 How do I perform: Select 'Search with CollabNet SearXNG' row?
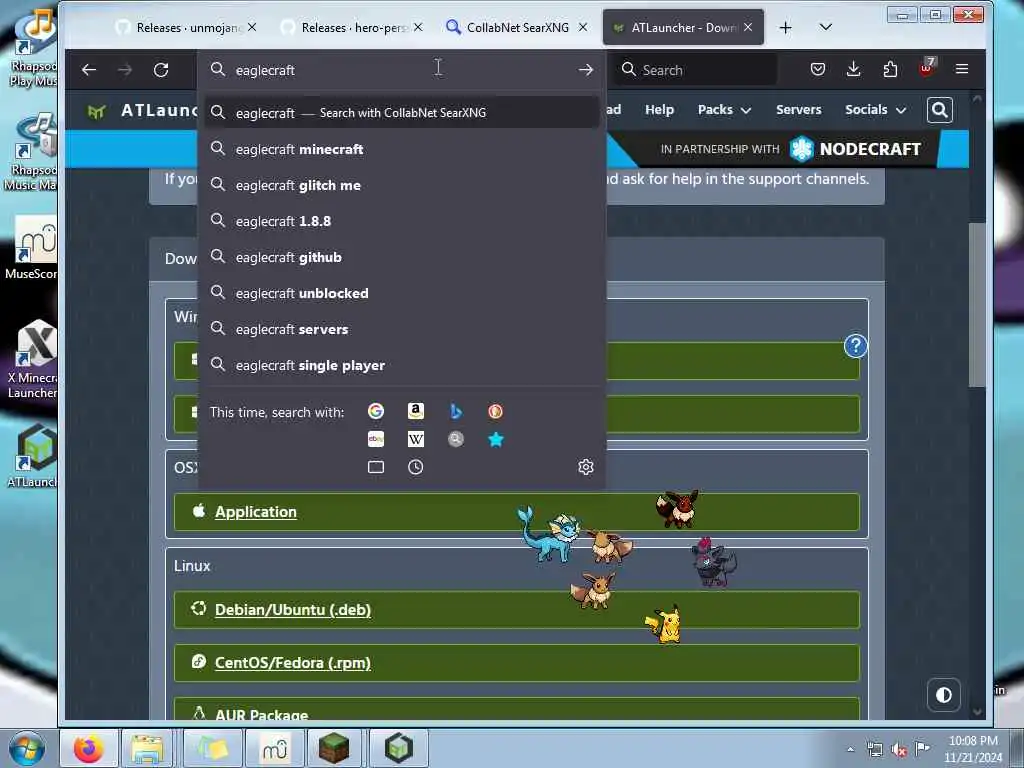[402, 112]
